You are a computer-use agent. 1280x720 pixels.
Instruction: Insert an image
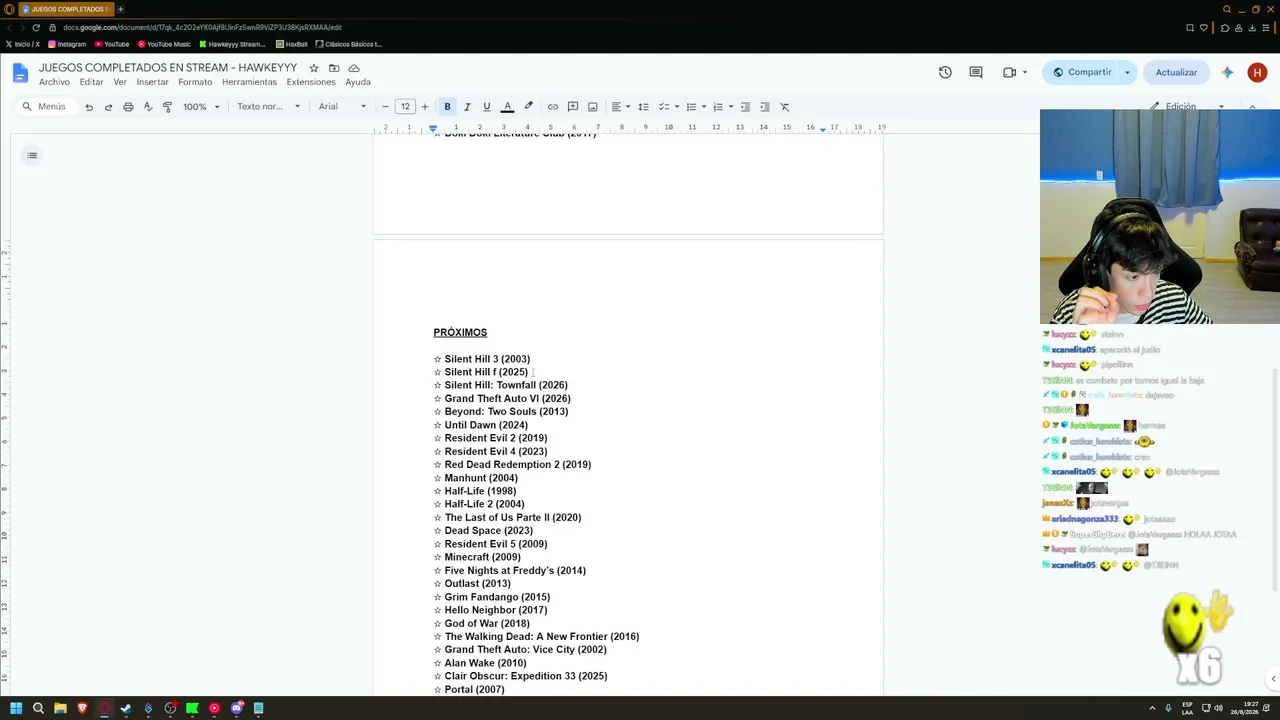pos(593,107)
